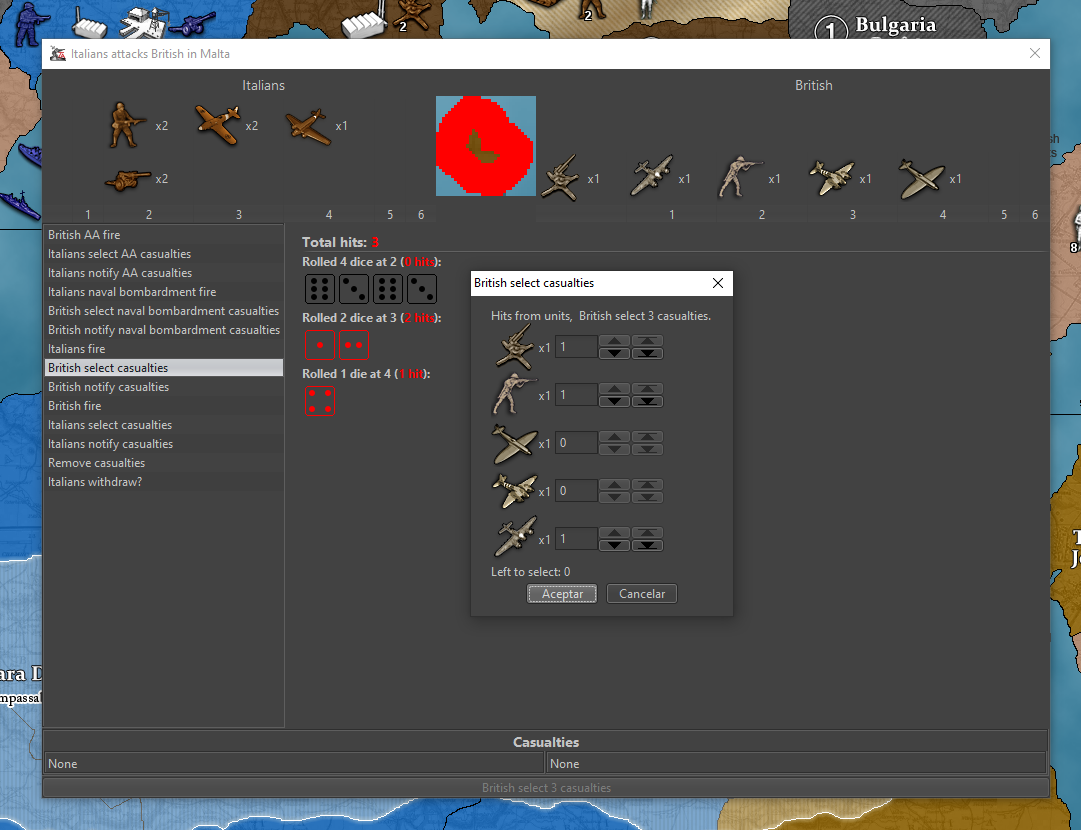This screenshot has width=1081, height=830.
Task: Set AA gun casualties to minimum
Action: tap(647, 353)
